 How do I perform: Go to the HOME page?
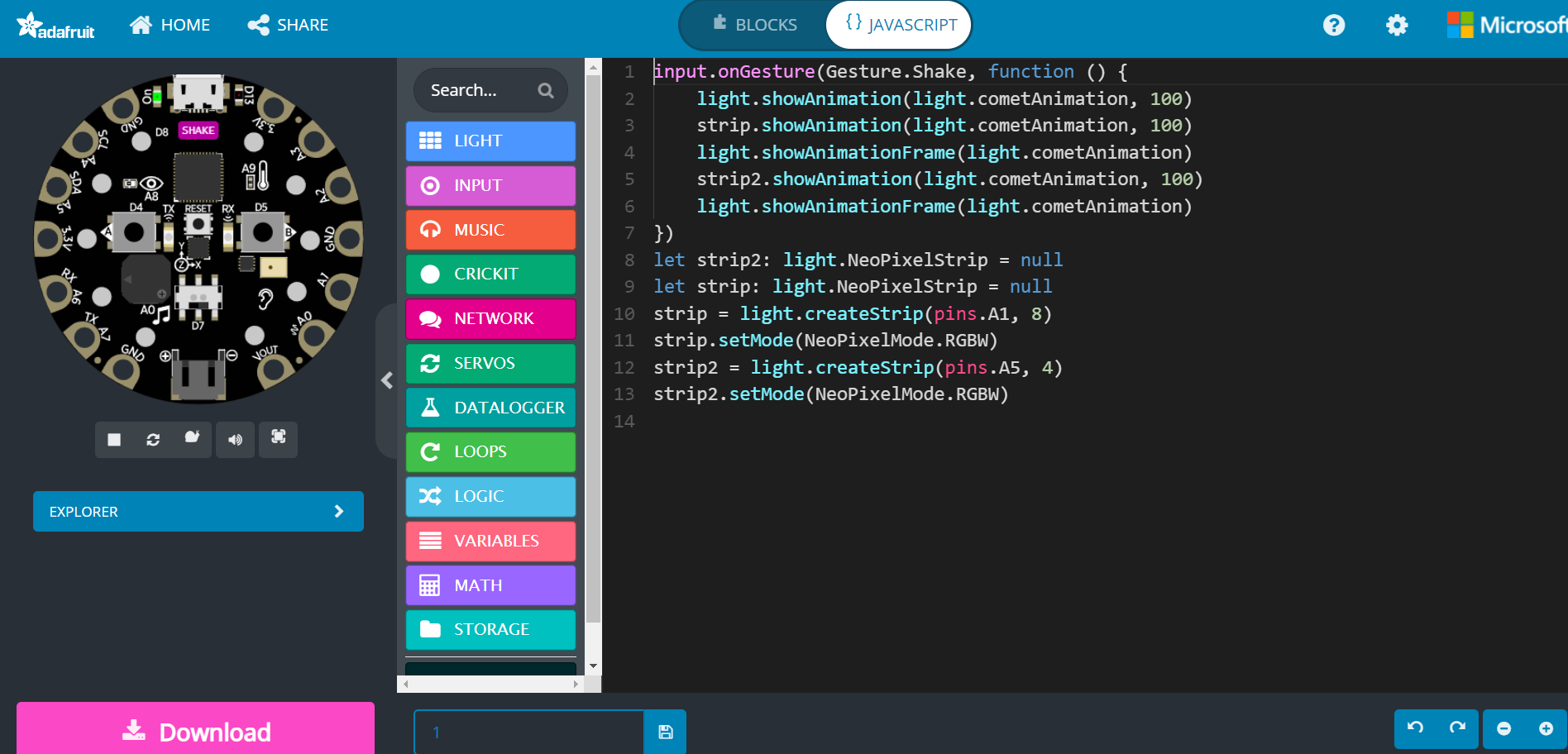(170, 24)
